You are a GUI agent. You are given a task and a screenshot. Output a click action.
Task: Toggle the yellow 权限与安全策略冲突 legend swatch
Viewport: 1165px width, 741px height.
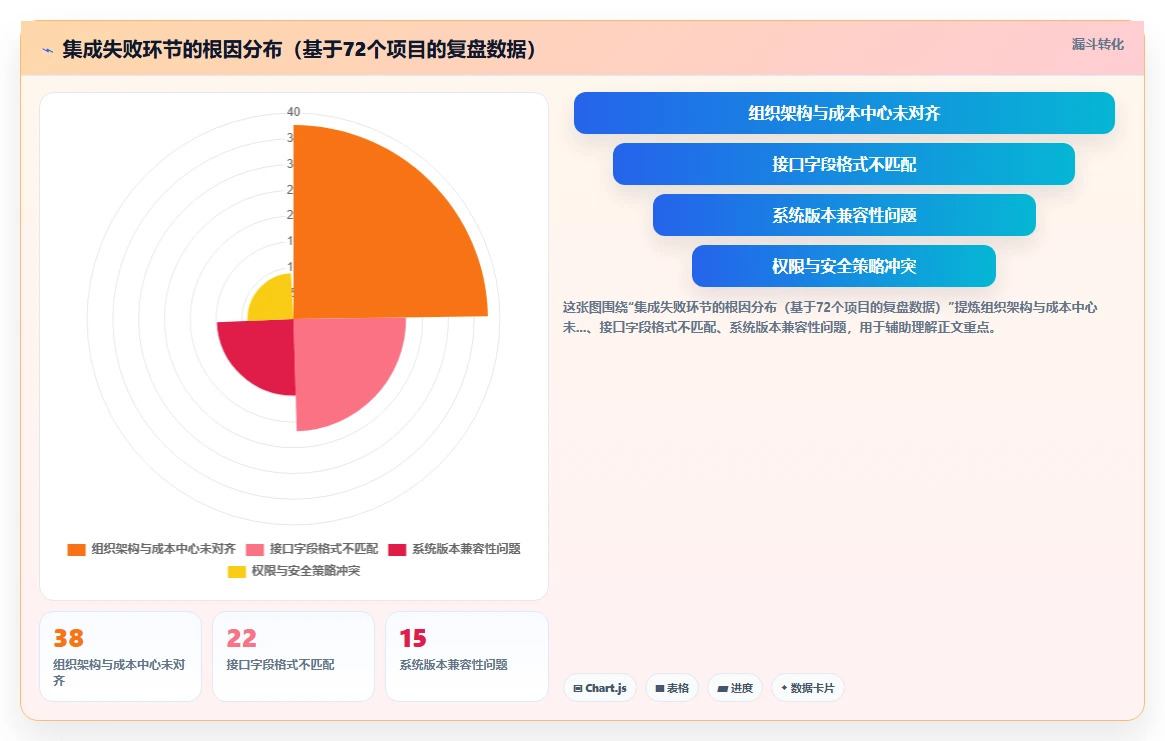236,572
